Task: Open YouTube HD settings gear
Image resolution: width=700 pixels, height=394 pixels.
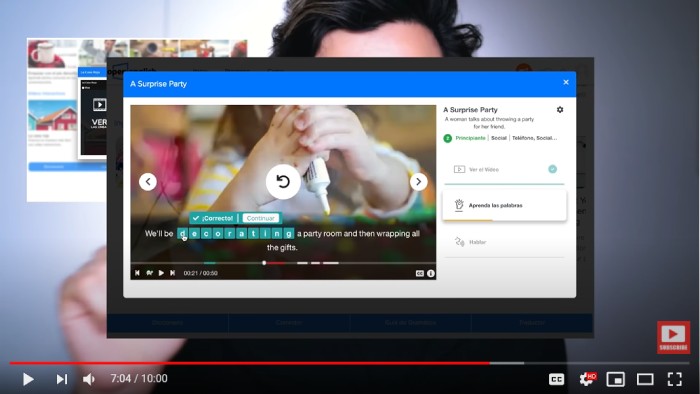Action: pos(587,379)
